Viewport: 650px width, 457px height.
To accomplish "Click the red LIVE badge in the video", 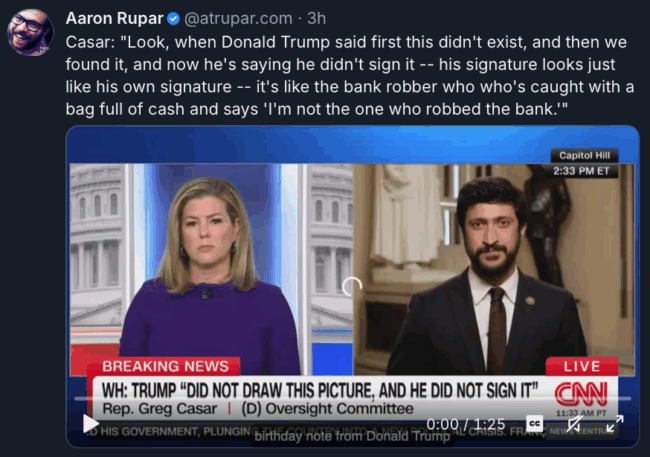I will point(582,367).
